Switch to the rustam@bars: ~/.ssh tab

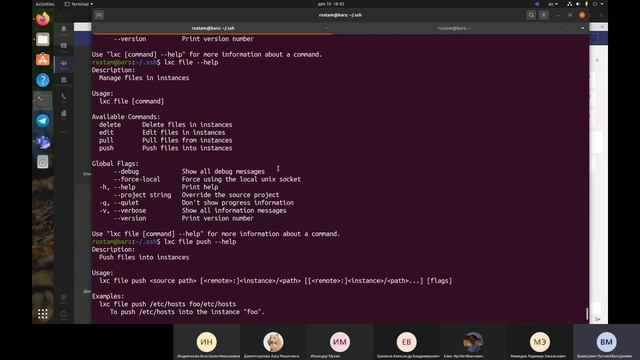coord(212,28)
